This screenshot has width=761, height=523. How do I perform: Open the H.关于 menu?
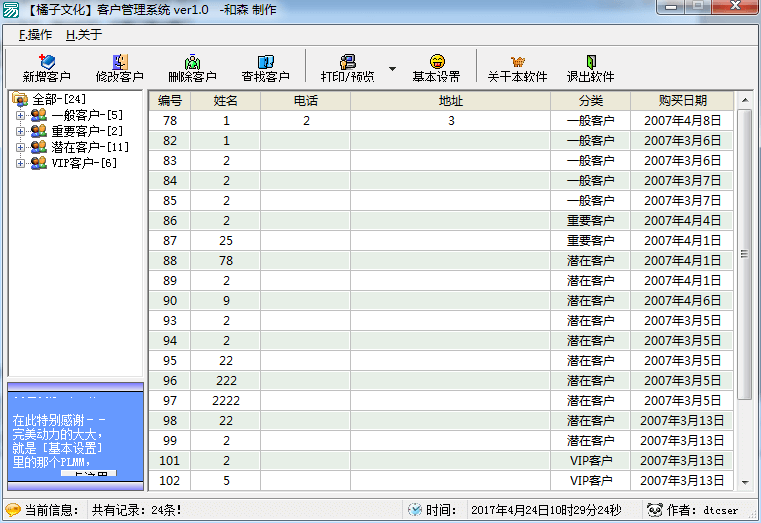coord(84,35)
